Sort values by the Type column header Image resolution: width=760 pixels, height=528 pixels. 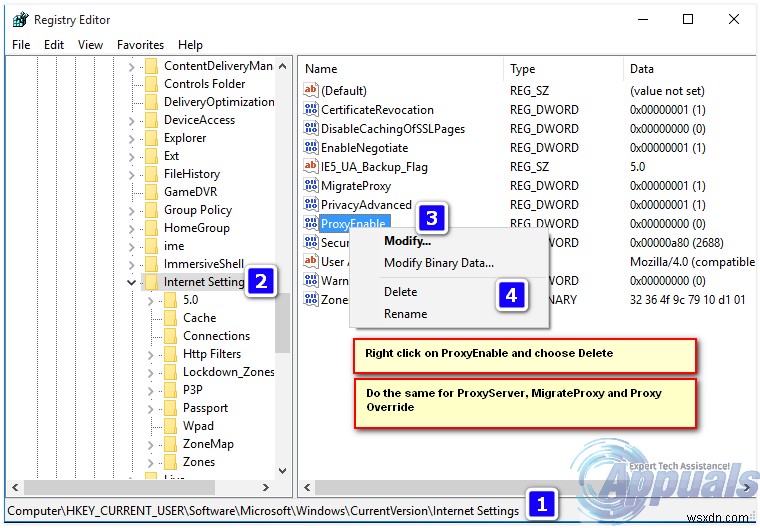tap(563, 69)
